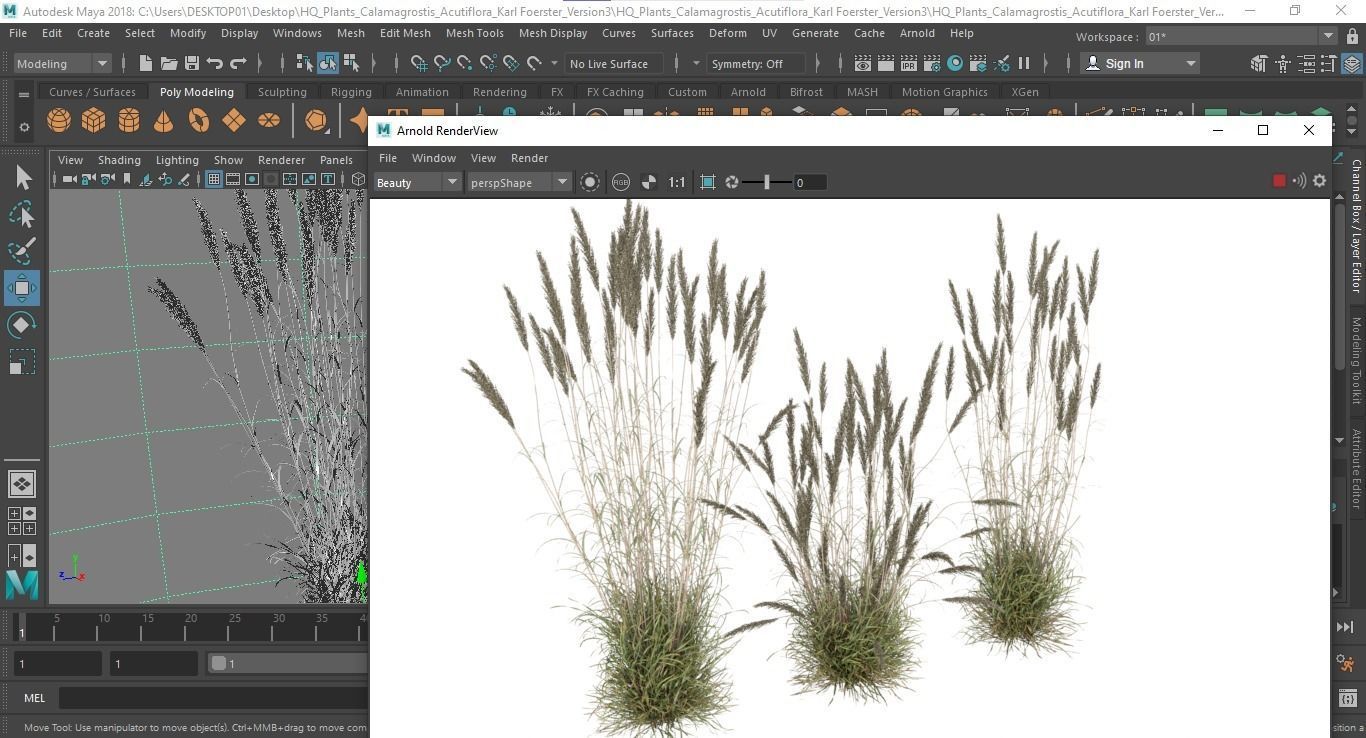Image resolution: width=1366 pixels, height=738 pixels.
Task: Toggle select by hierarchy mode
Action: (305, 63)
